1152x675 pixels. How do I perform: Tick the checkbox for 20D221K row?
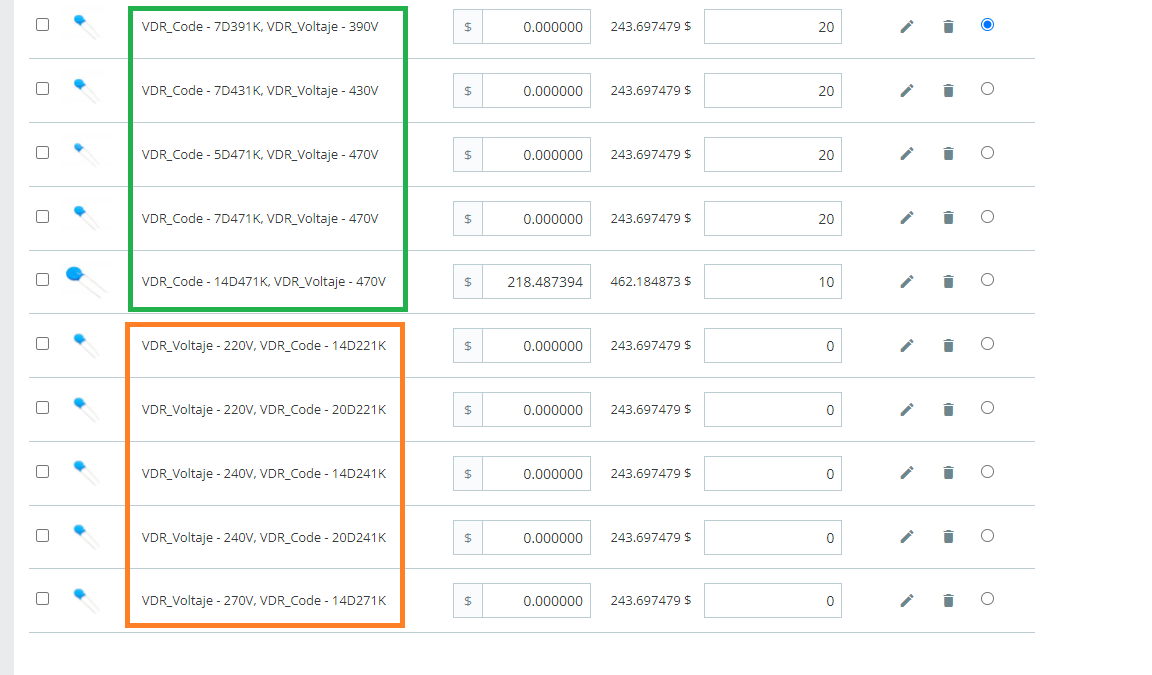point(43,407)
